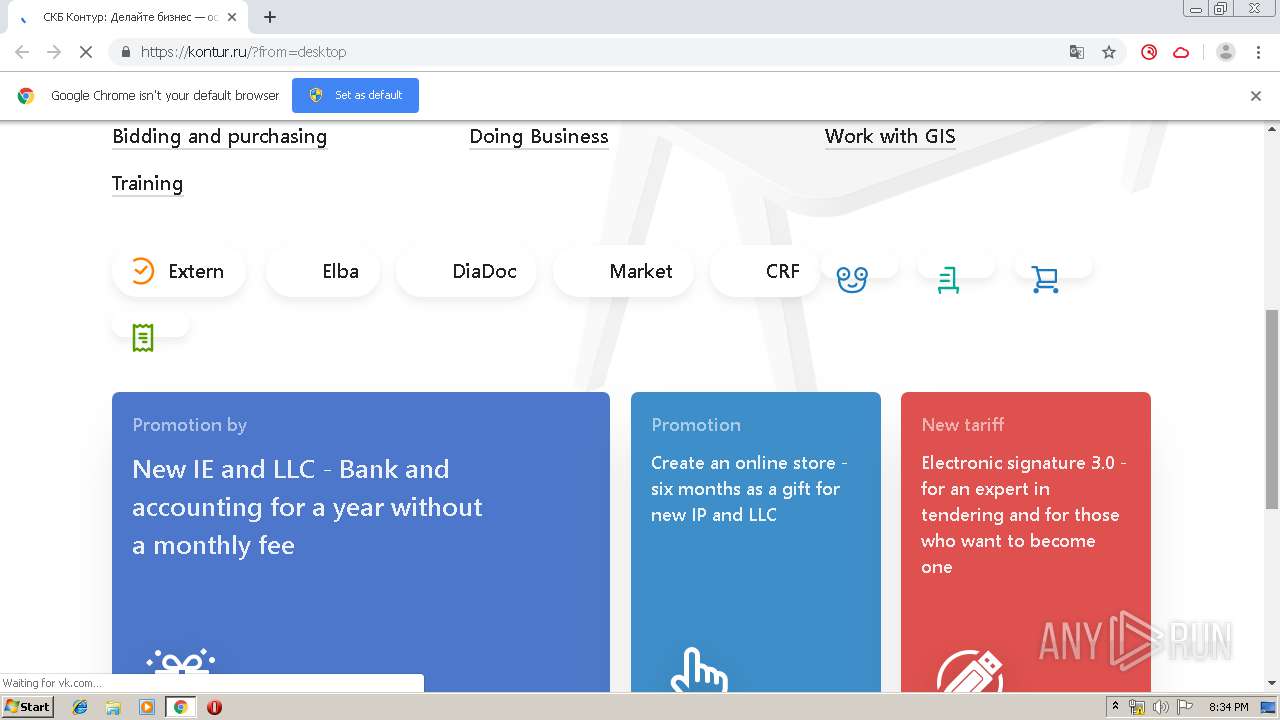Open the Extern product with orange clock icon

click(178, 271)
